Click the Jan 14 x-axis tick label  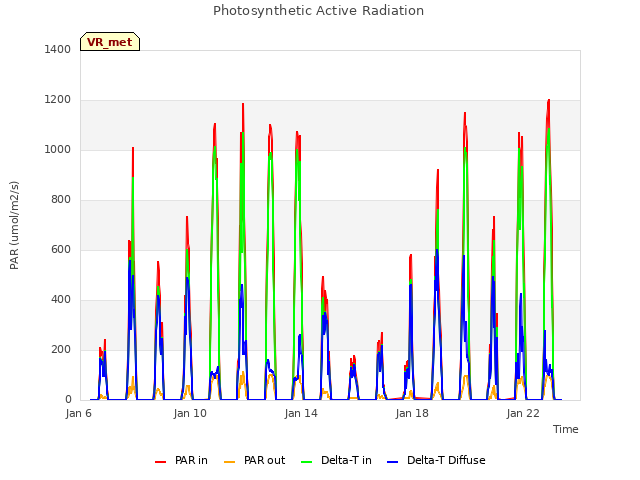click(301, 413)
